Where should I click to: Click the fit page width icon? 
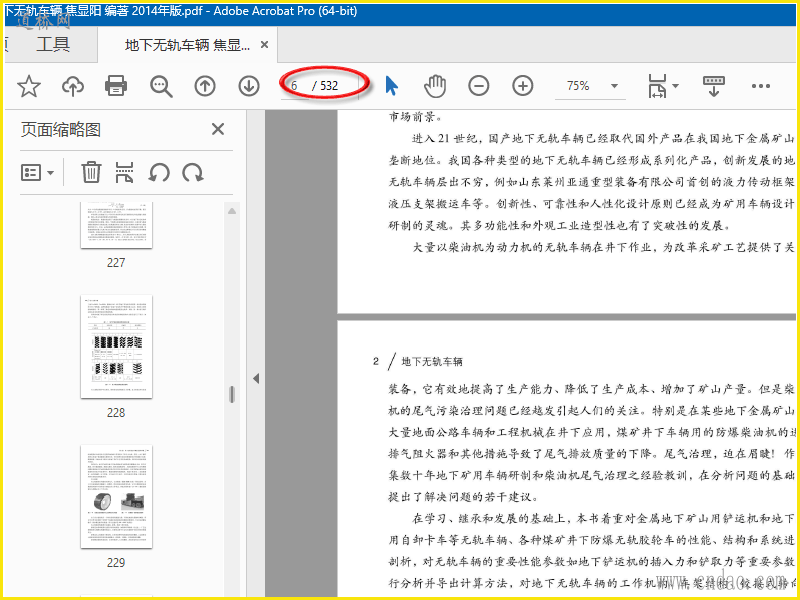tap(657, 86)
